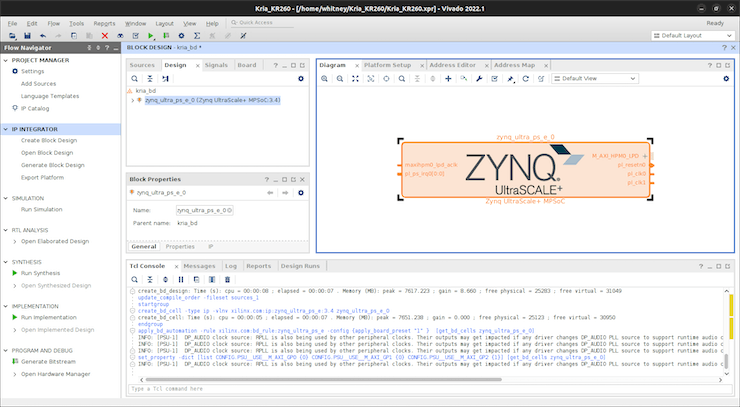This screenshot has height=407, width=740.
Task: Click the pin icon in Diagram toolbar
Action: (510, 79)
